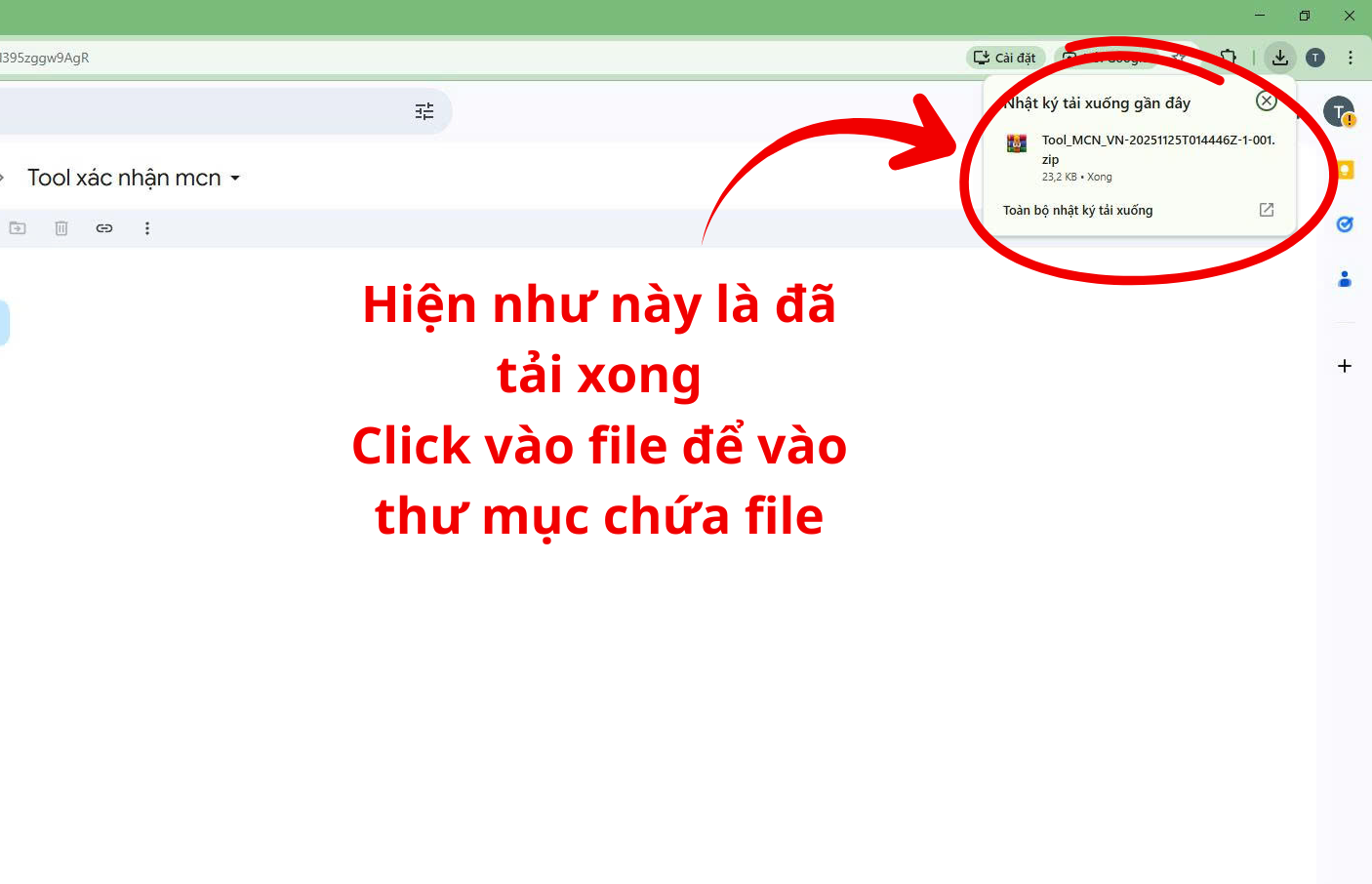Open Chrome downloads toolbar button
This screenshot has width=1372, height=884.
coord(1279,58)
